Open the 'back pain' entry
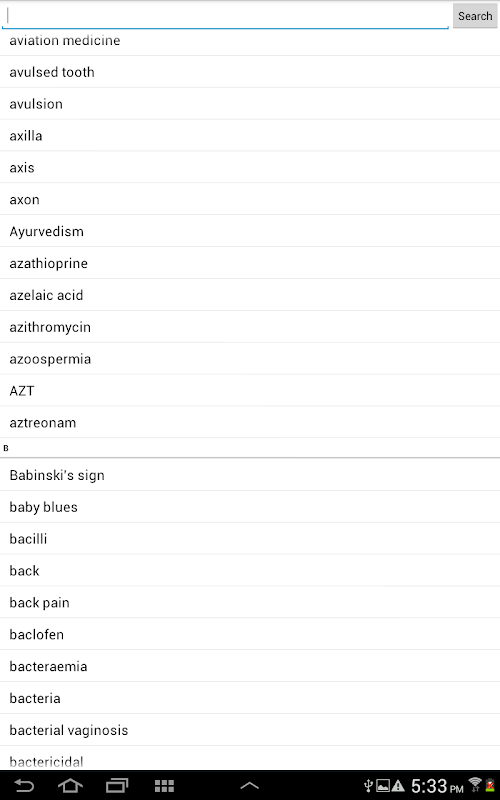 (250, 603)
